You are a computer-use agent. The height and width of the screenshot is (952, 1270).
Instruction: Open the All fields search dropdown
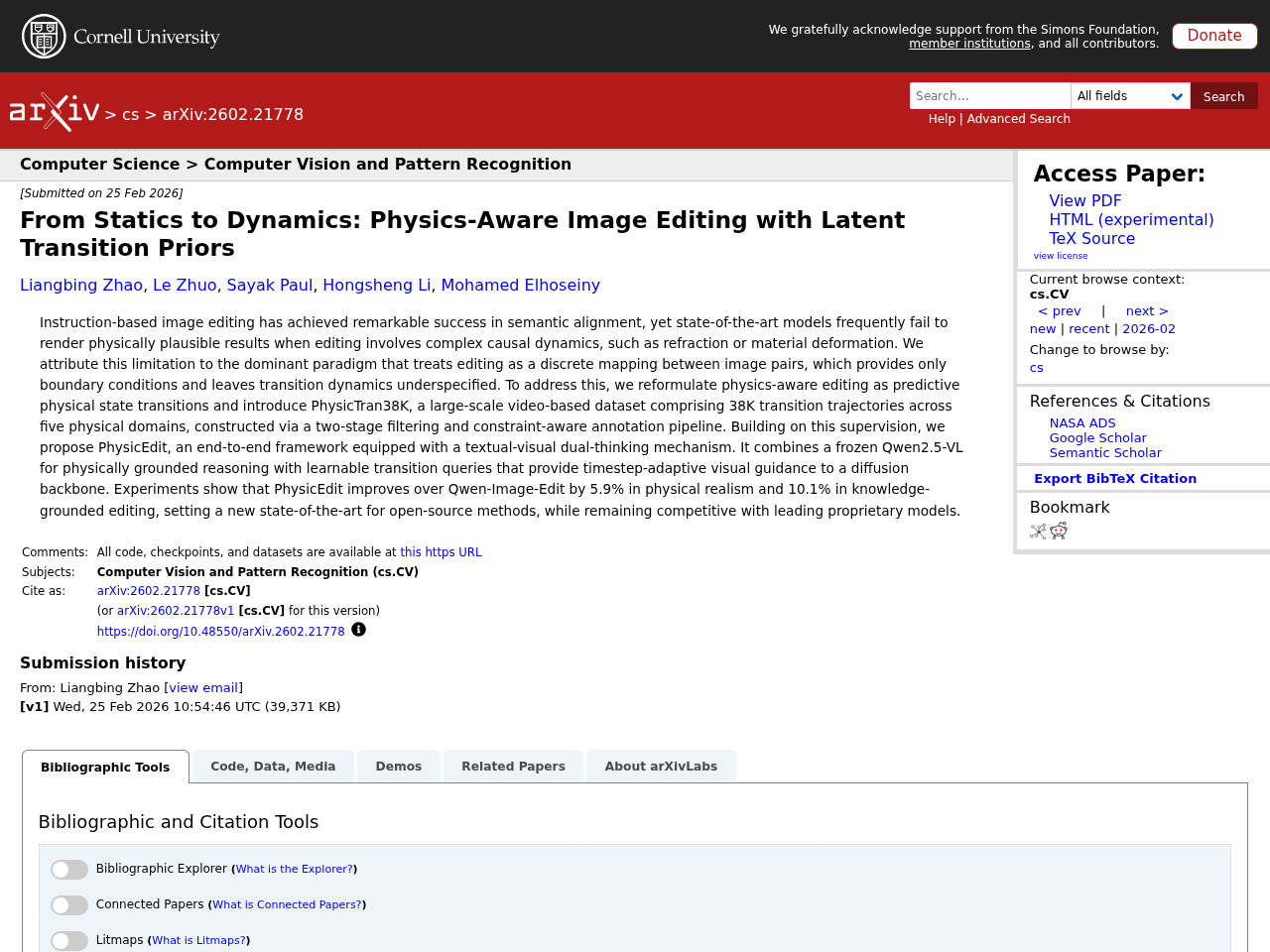click(x=1130, y=95)
